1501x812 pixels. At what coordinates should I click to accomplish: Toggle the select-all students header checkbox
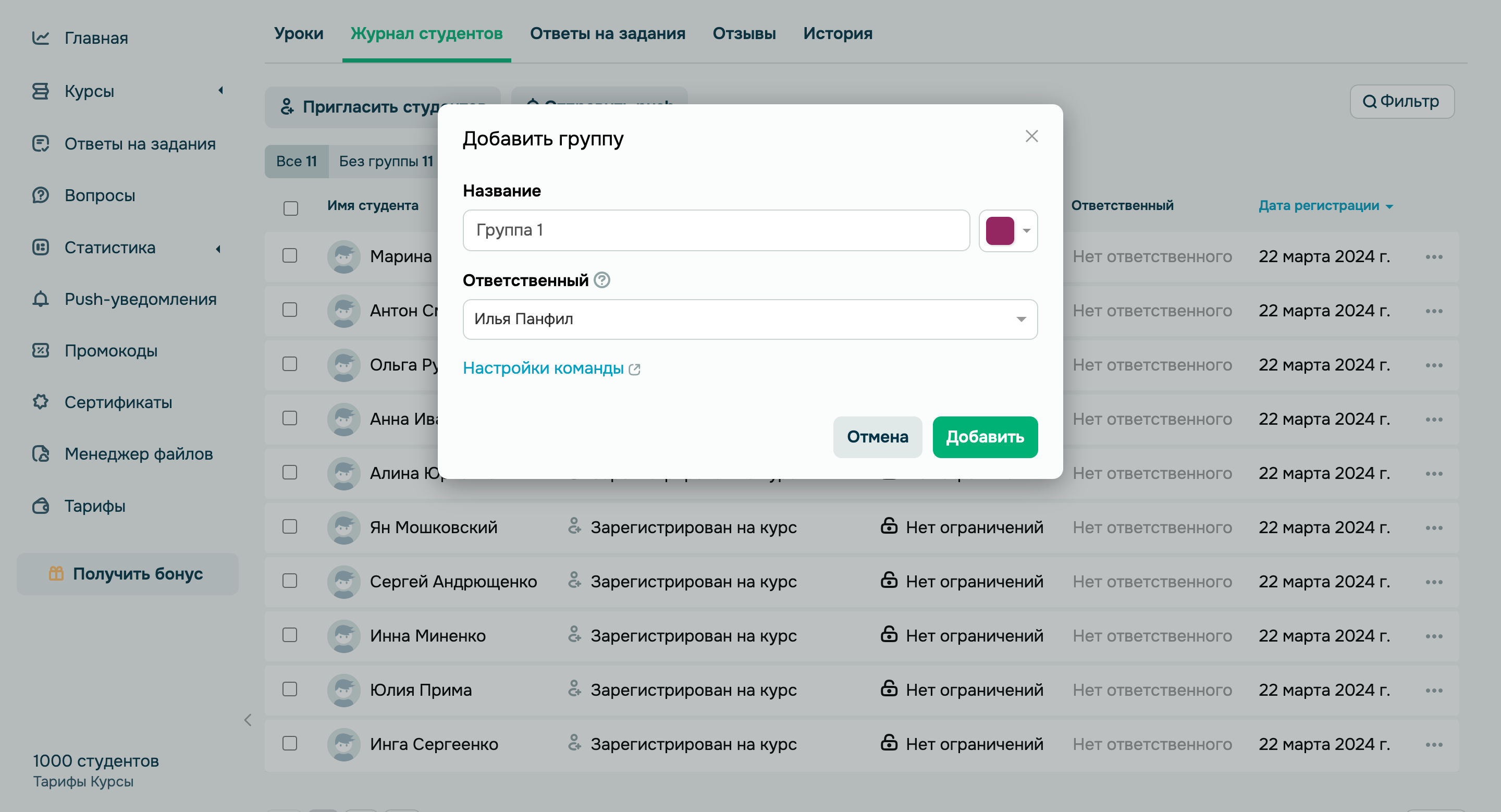click(x=291, y=208)
